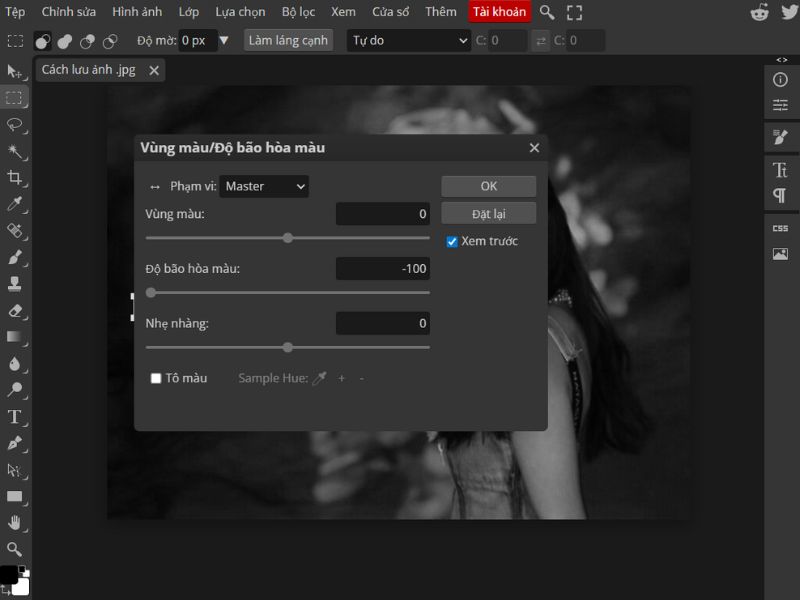Open the Info panel icon
800x600 pixels.
[x=780, y=80]
